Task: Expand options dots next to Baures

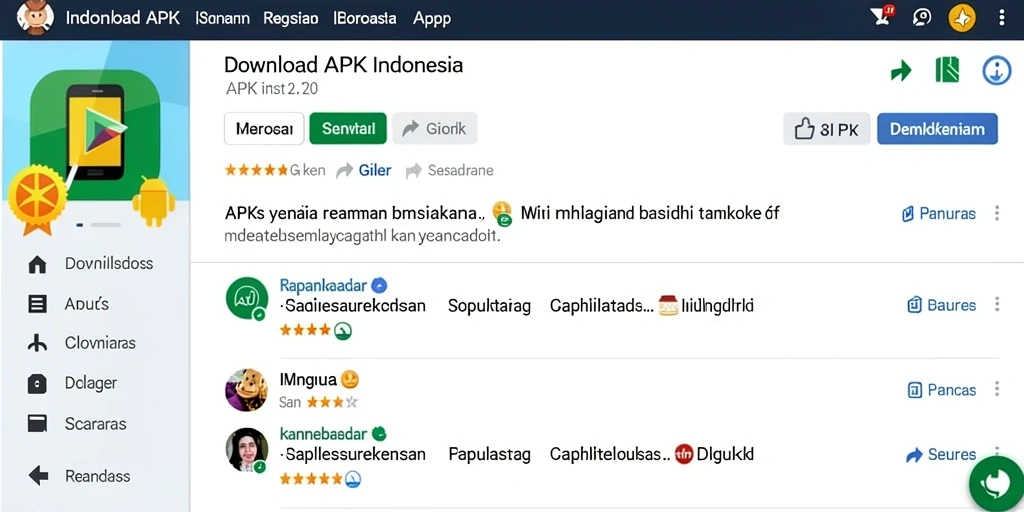Action: pos(997,304)
